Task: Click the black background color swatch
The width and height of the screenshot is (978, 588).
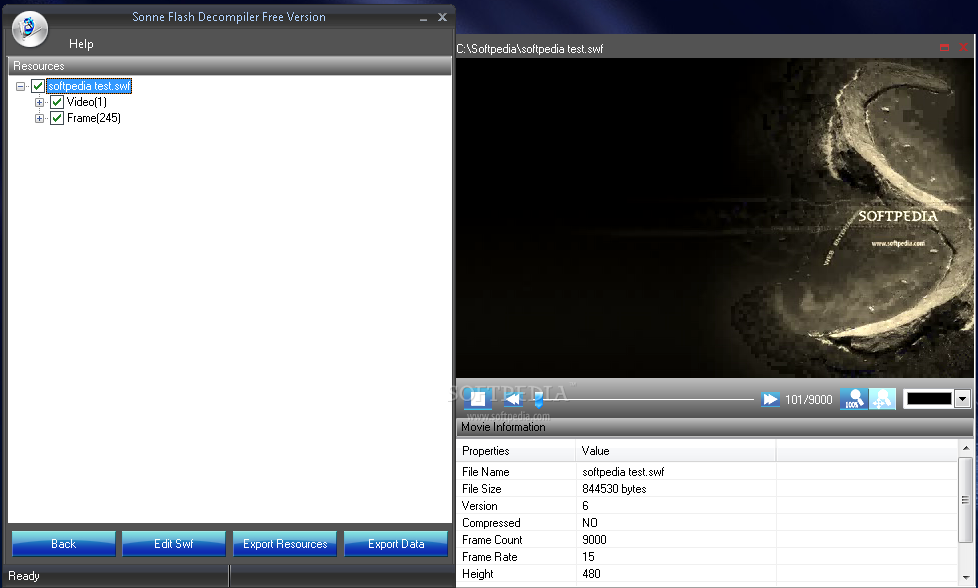Action: pos(929,399)
